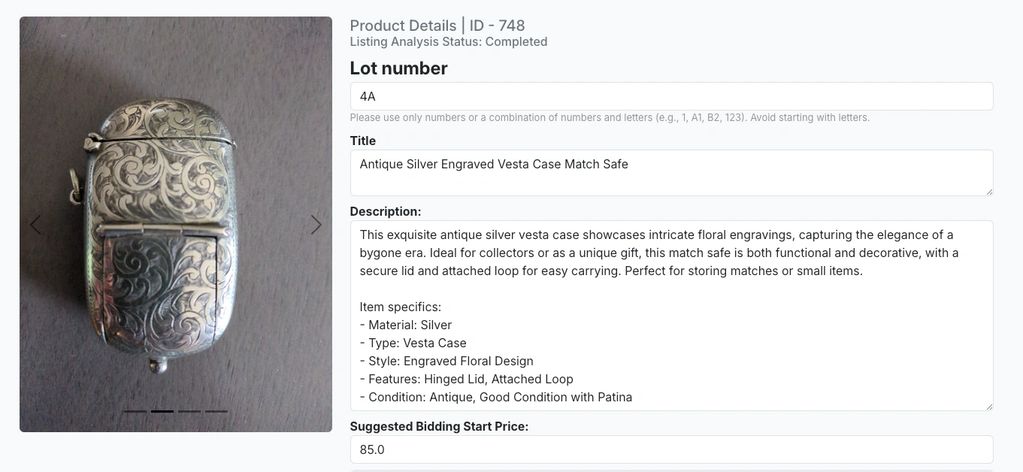
Task: Focus the Suggested Bidding Start Price field
Action: coord(670,450)
